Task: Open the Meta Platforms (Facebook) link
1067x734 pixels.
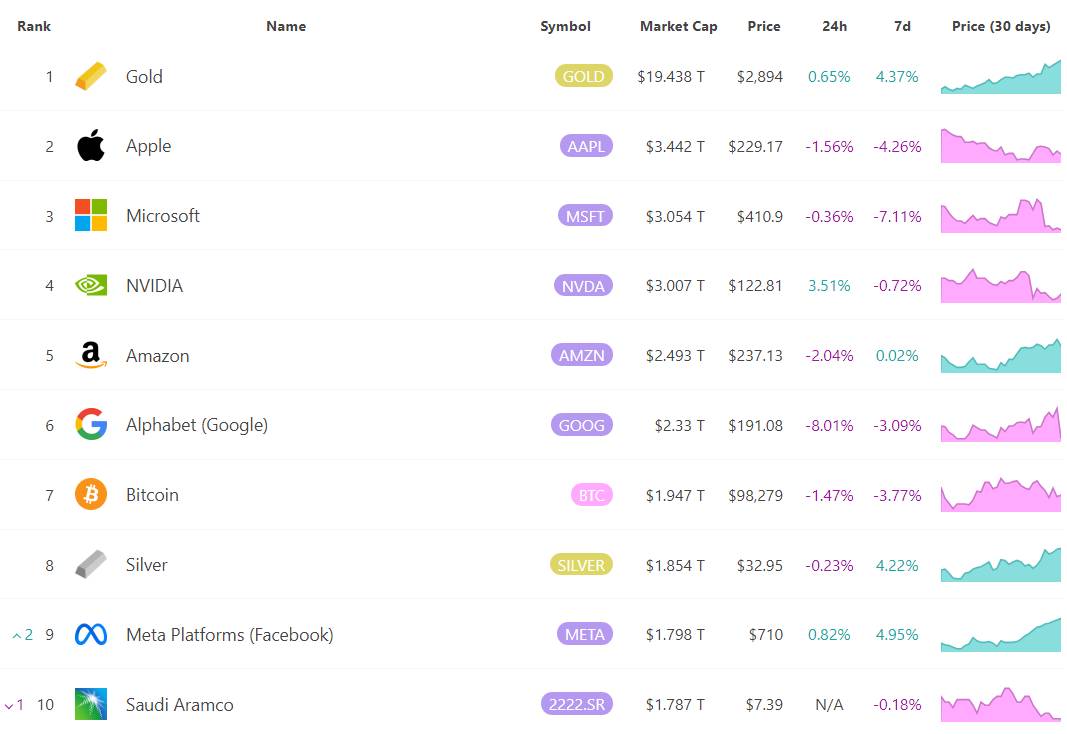Action: pyautogui.click(x=229, y=635)
